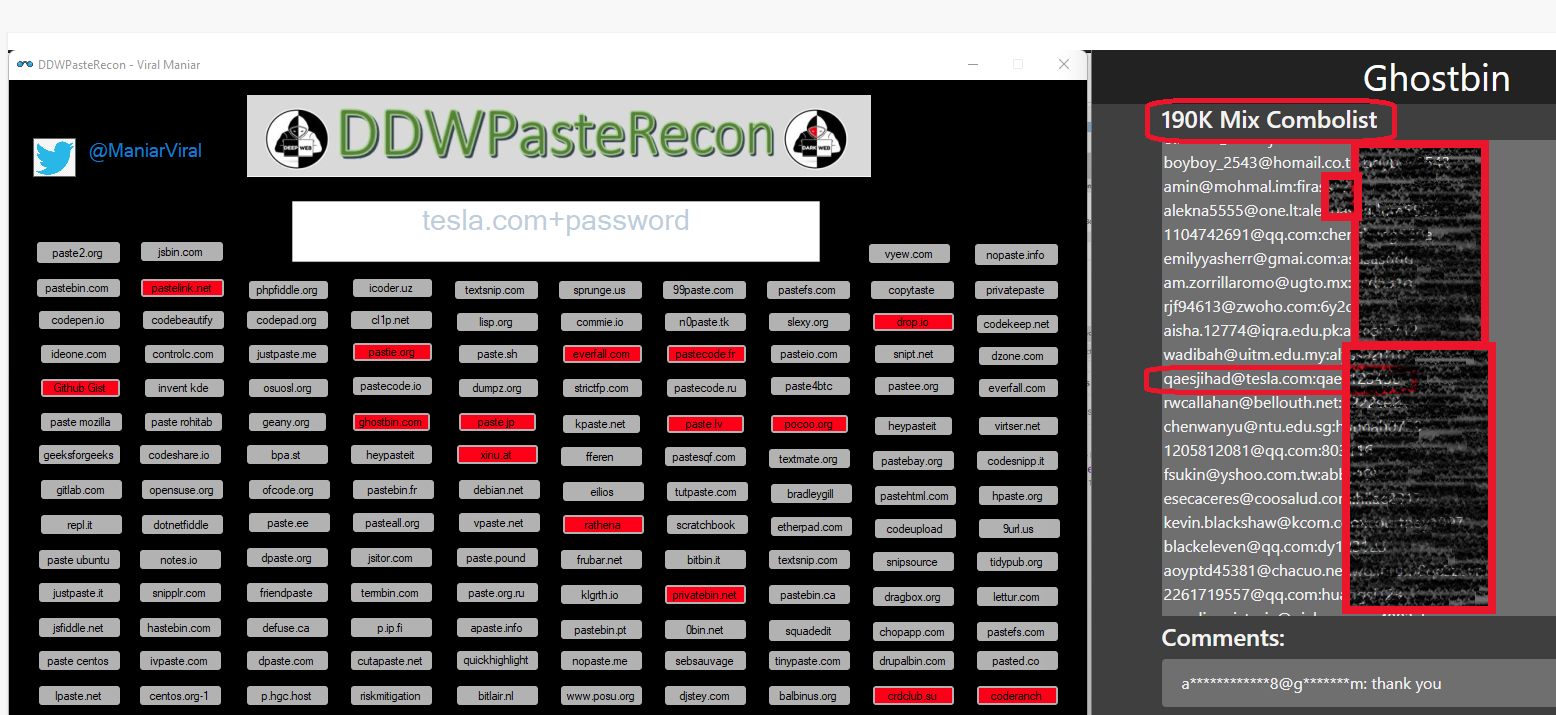Open the red paste.lv button
The width and height of the screenshot is (1556, 715).
click(705, 424)
